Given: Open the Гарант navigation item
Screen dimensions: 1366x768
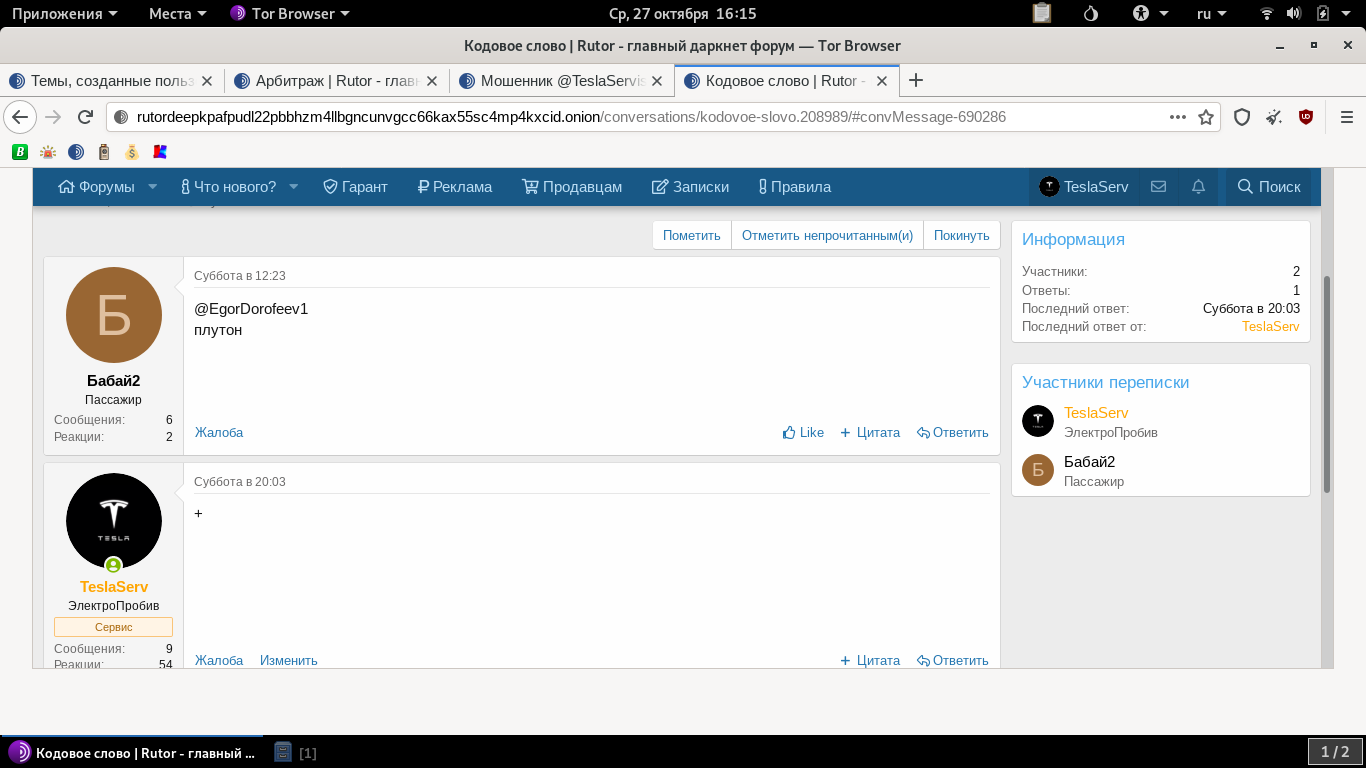Looking at the screenshot, I should tap(355, 187).
